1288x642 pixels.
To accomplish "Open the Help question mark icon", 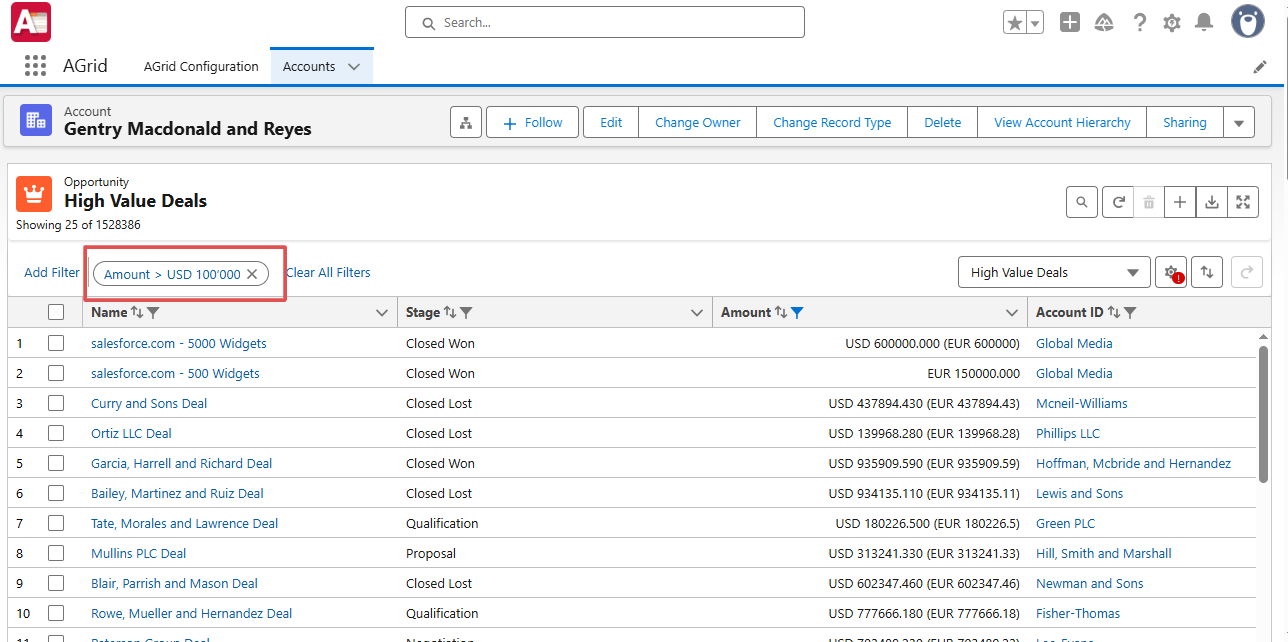I will pyautogui.click(x=1139, y=22).
